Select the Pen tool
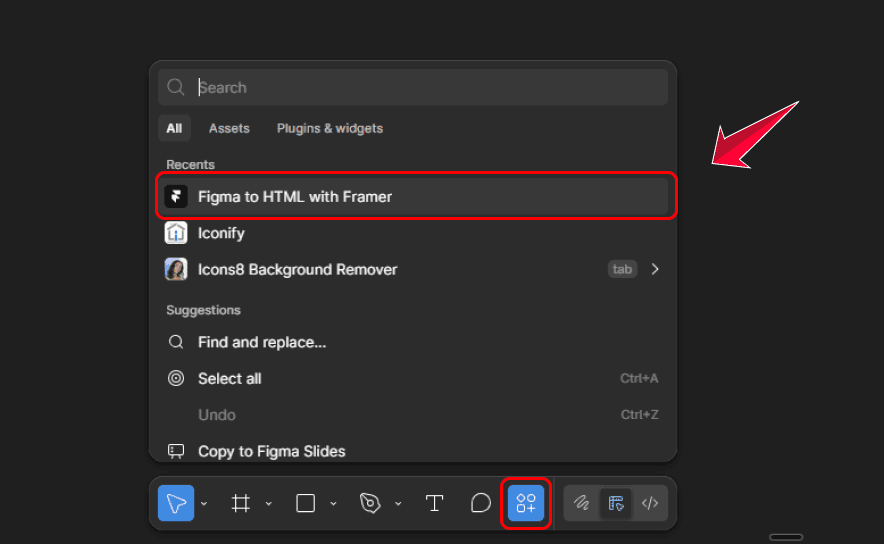 coord(370,503)
